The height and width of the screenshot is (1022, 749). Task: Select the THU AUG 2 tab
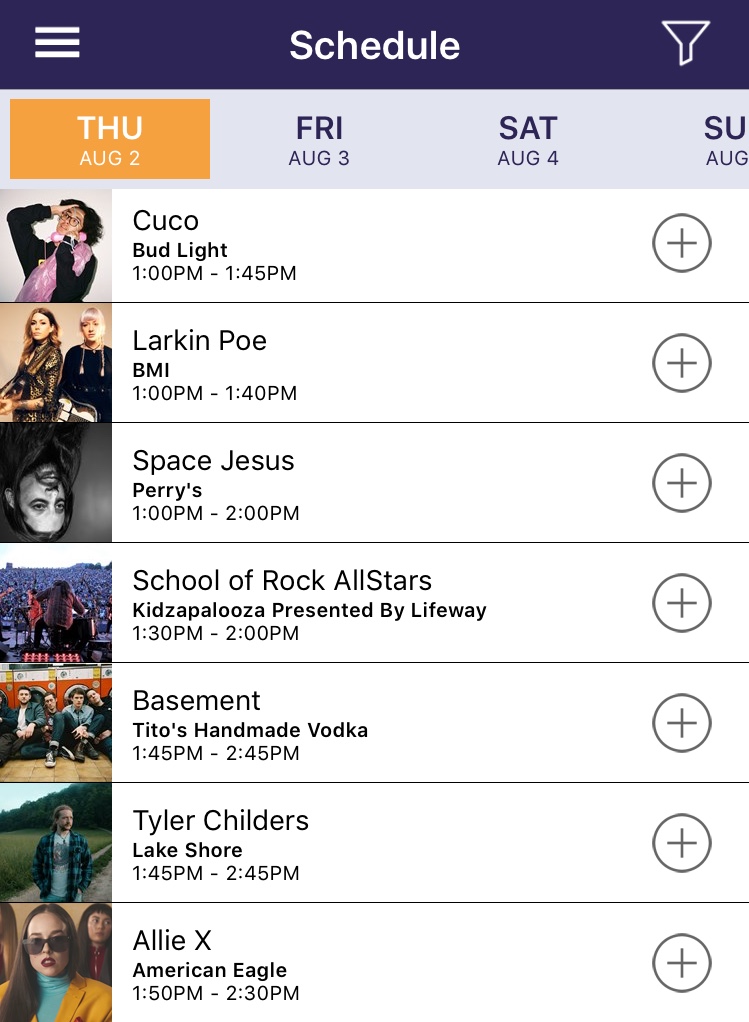tap(110, 139)
